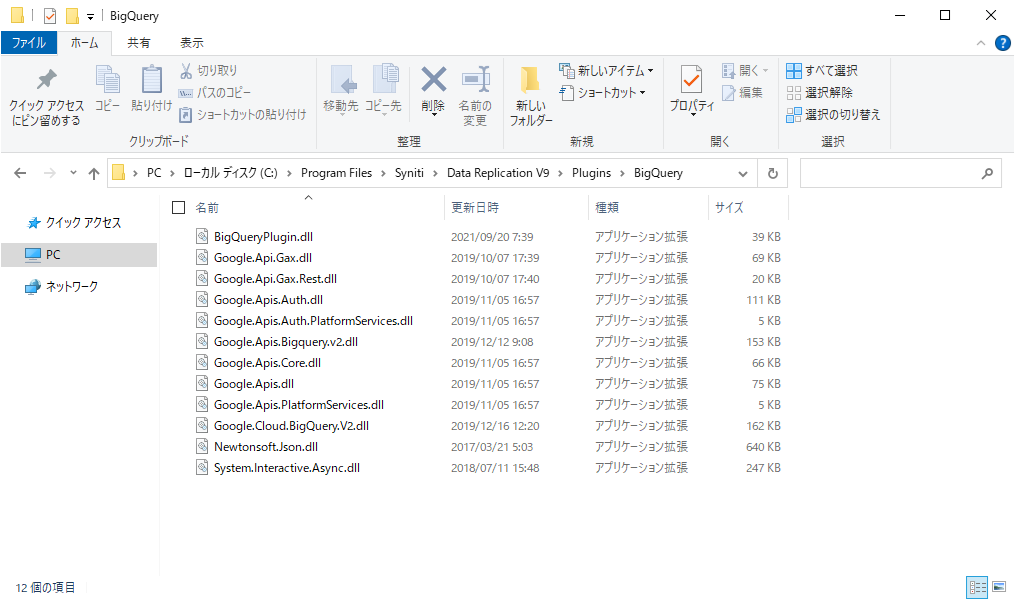The width and height of the screenshot is (1015, 600).
Task: Select the file BigQueryPlugin.dll
Action: coord(263,237)
